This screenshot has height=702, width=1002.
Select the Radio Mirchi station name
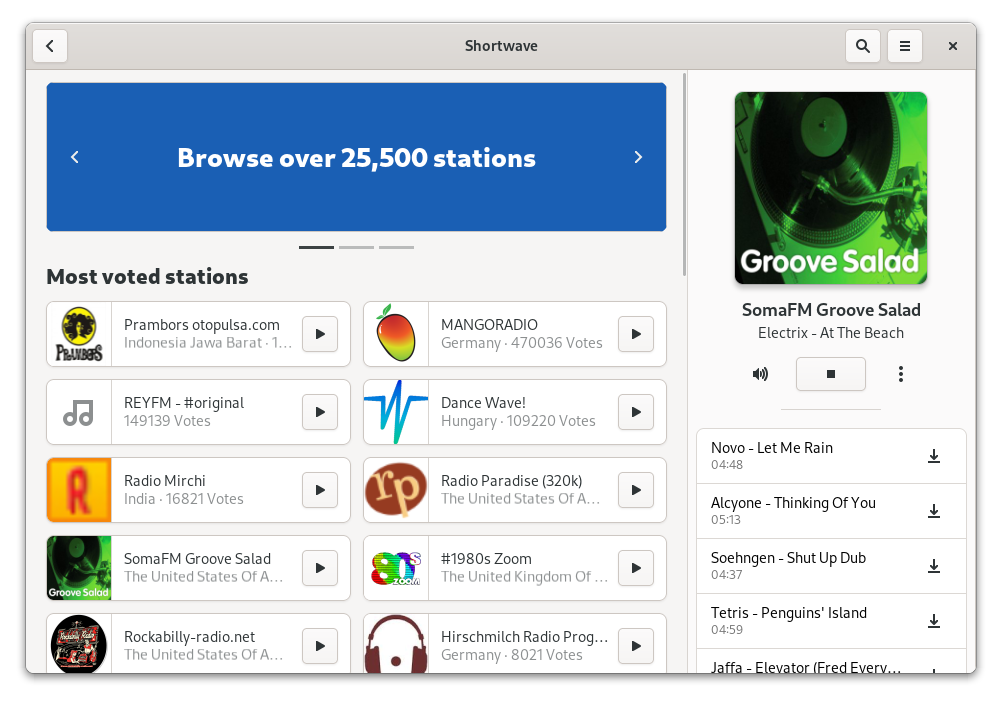165,481
